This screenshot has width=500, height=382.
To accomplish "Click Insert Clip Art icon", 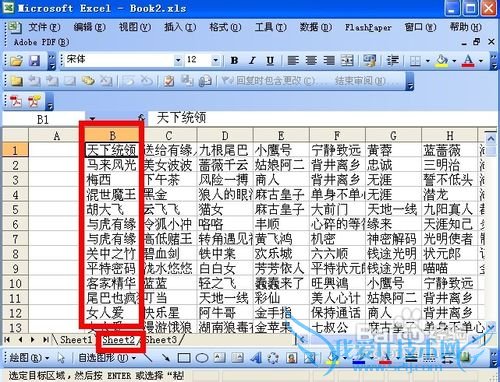I will (292, 358).
